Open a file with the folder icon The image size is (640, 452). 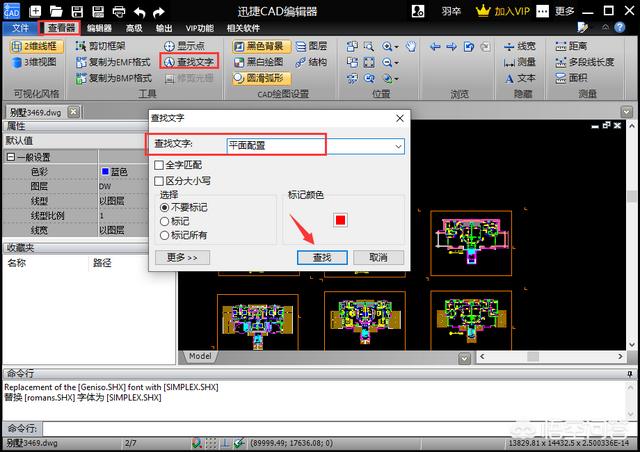(x=56, y=11)
